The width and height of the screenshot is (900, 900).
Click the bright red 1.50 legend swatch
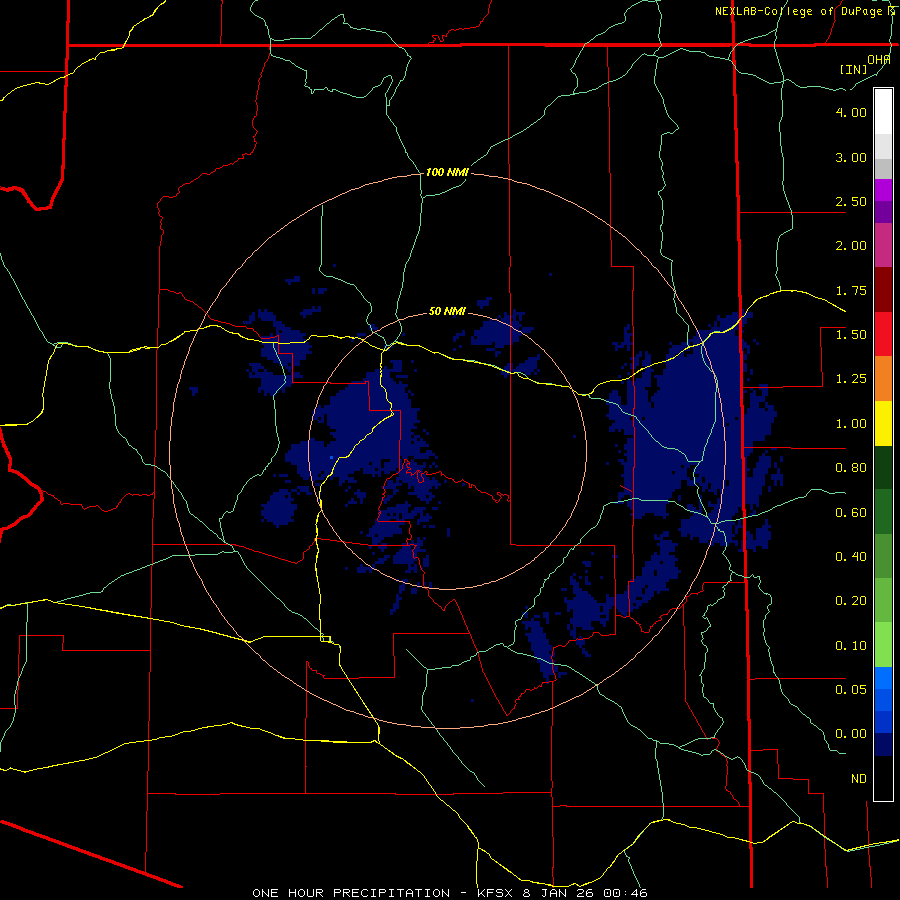[x=883, y=334]
